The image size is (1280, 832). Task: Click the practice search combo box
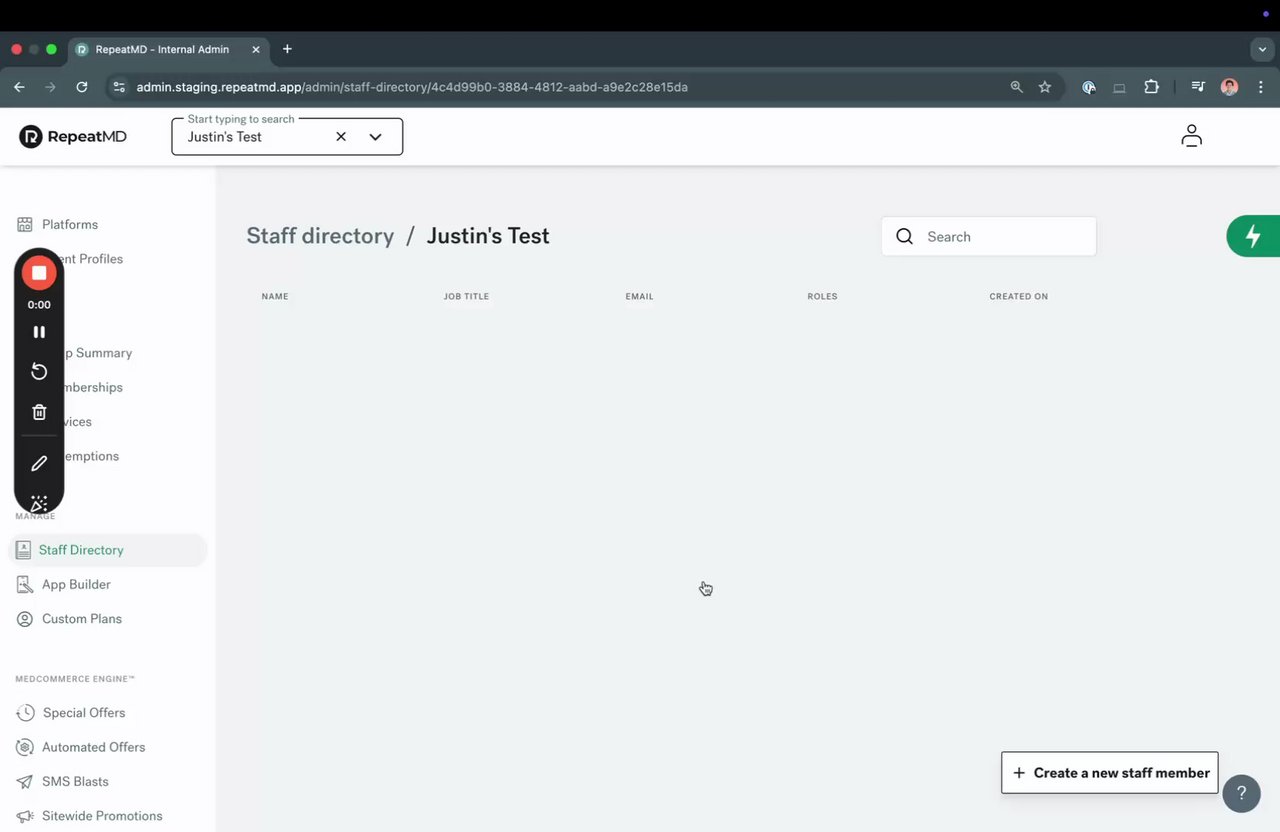coord(287,137)
